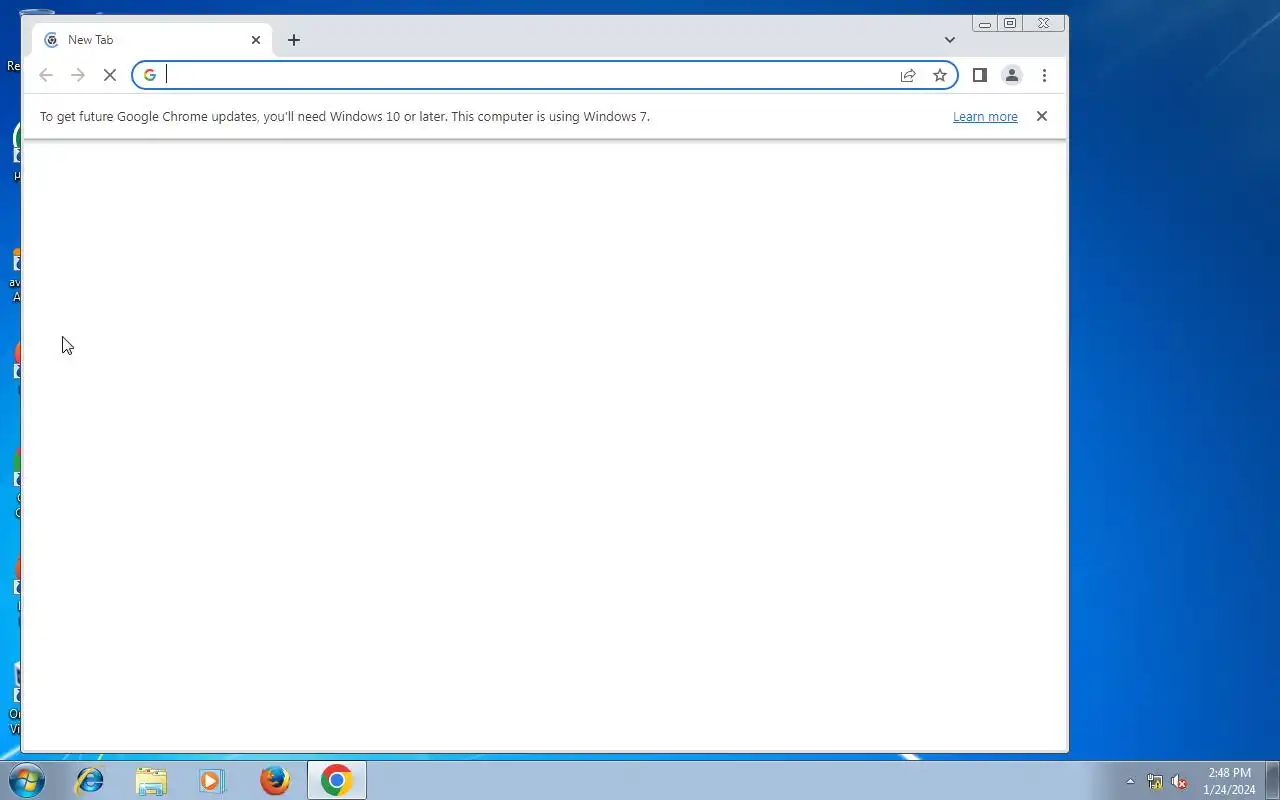
Task: Open muted volume tray icon
Action: [1180, 781]
